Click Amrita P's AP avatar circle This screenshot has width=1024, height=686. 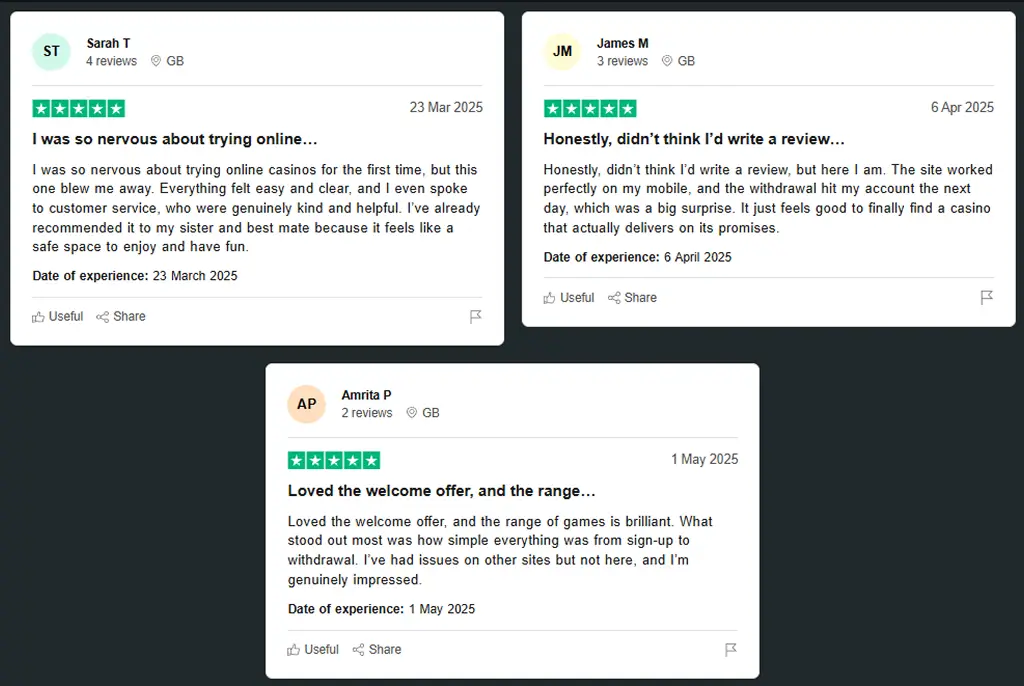(x=306, y=404)
